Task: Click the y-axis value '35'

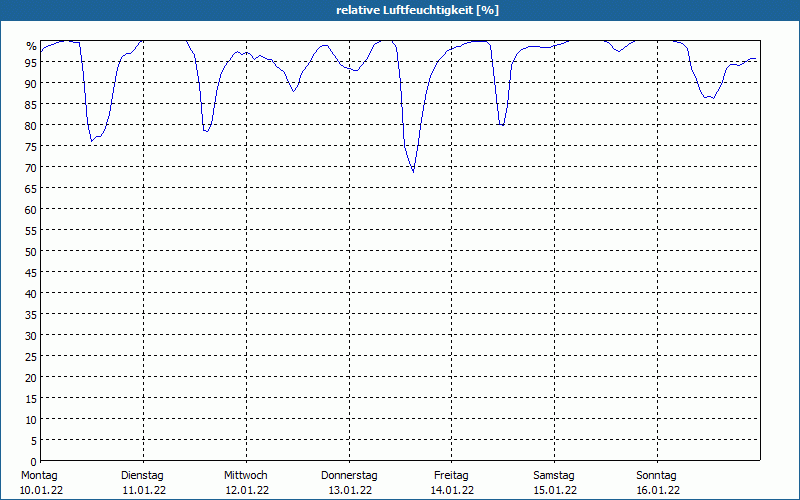Action: [31, 314]
